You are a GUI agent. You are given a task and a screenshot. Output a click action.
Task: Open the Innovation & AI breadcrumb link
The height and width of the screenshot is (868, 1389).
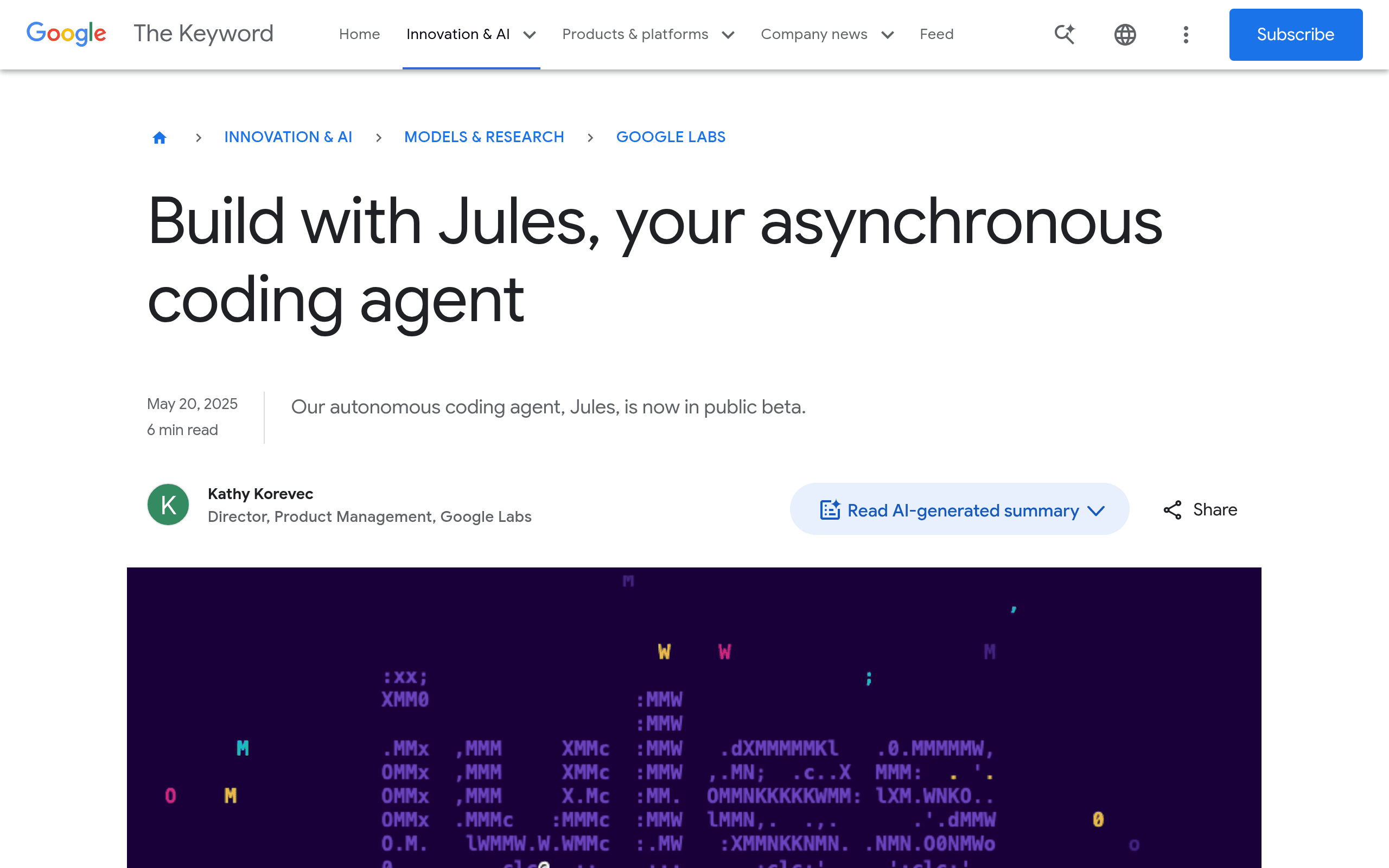click(288, 137)
